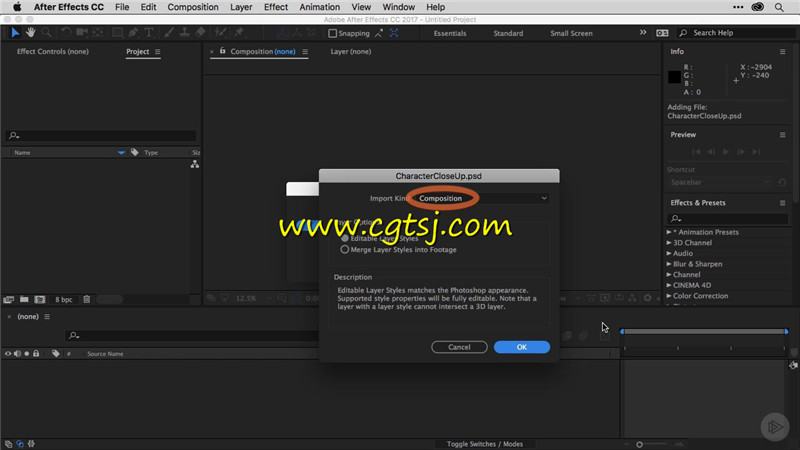Screen dimensions: 800x450
Task: Create a new folder in Project panel
Action: [x=24, y=299]
